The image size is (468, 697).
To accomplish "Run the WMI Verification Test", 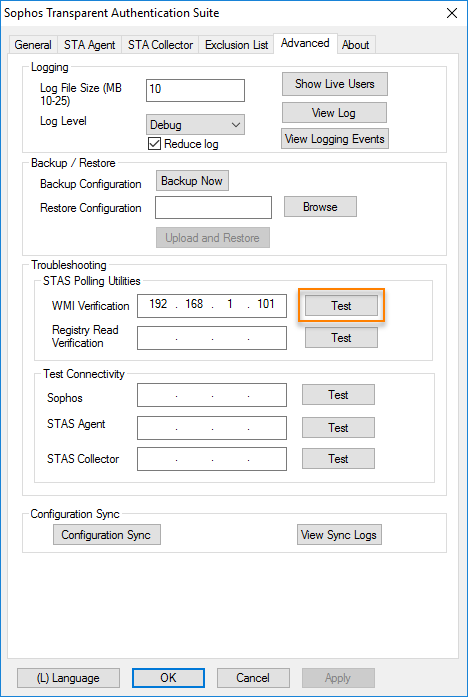I will (341, 306).
